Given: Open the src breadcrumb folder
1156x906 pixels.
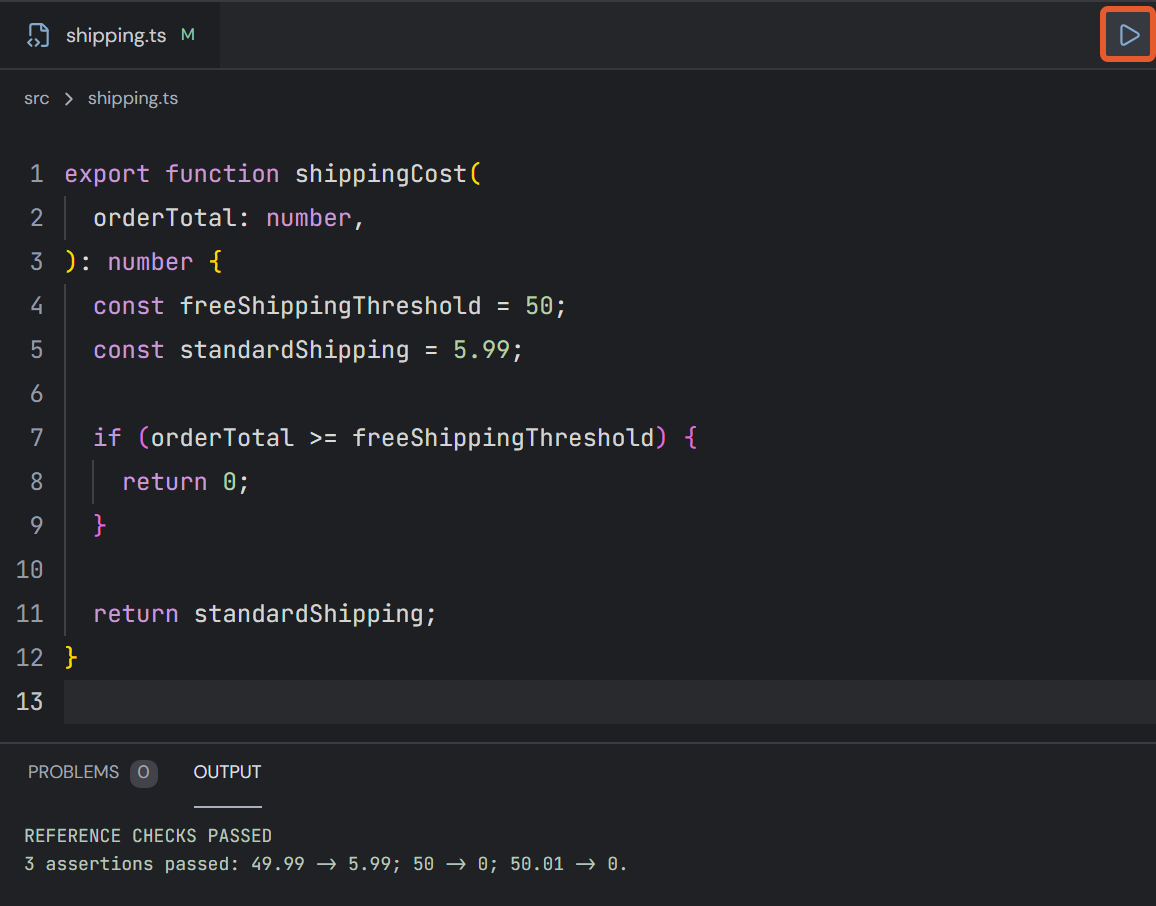Looking at the screenshot, I should (x=36, y=98).
